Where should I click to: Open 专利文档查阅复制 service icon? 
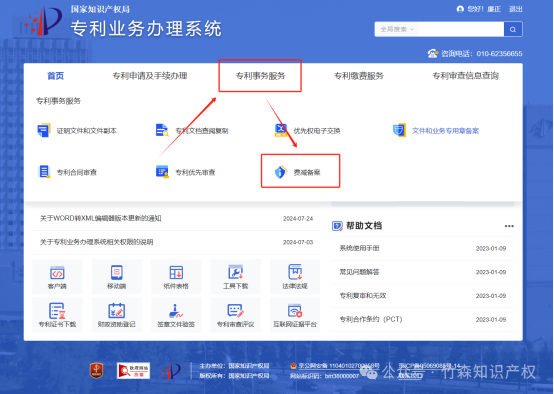[162, 130]
